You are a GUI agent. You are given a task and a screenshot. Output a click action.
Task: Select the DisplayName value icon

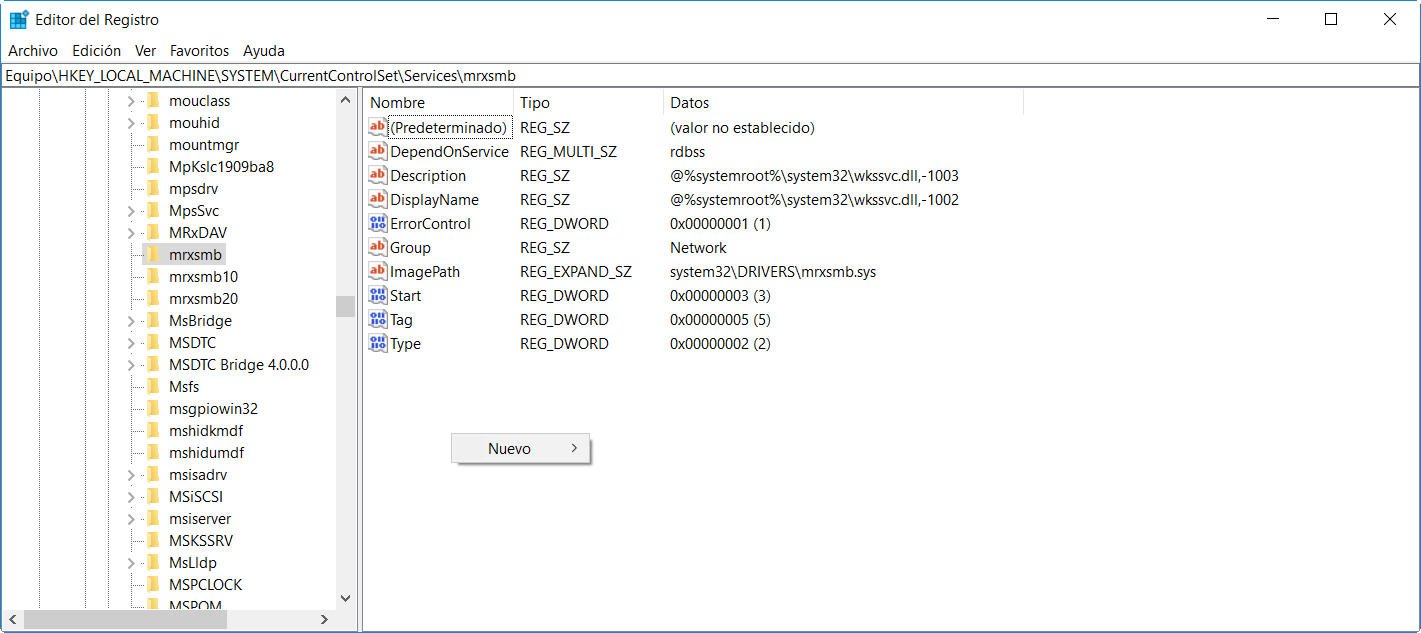(x=378, y=200)
